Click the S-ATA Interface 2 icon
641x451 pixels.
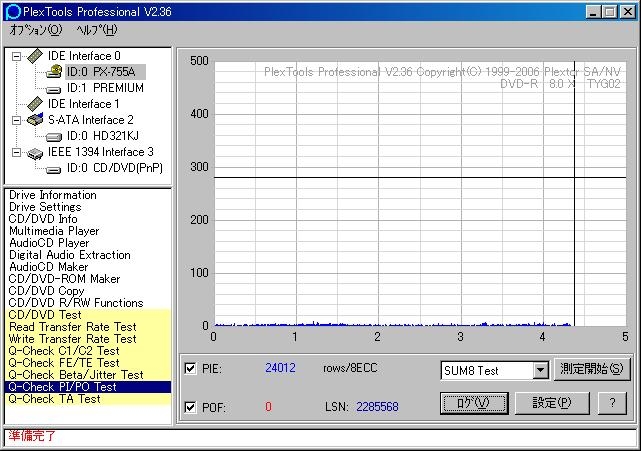point(35,120)
